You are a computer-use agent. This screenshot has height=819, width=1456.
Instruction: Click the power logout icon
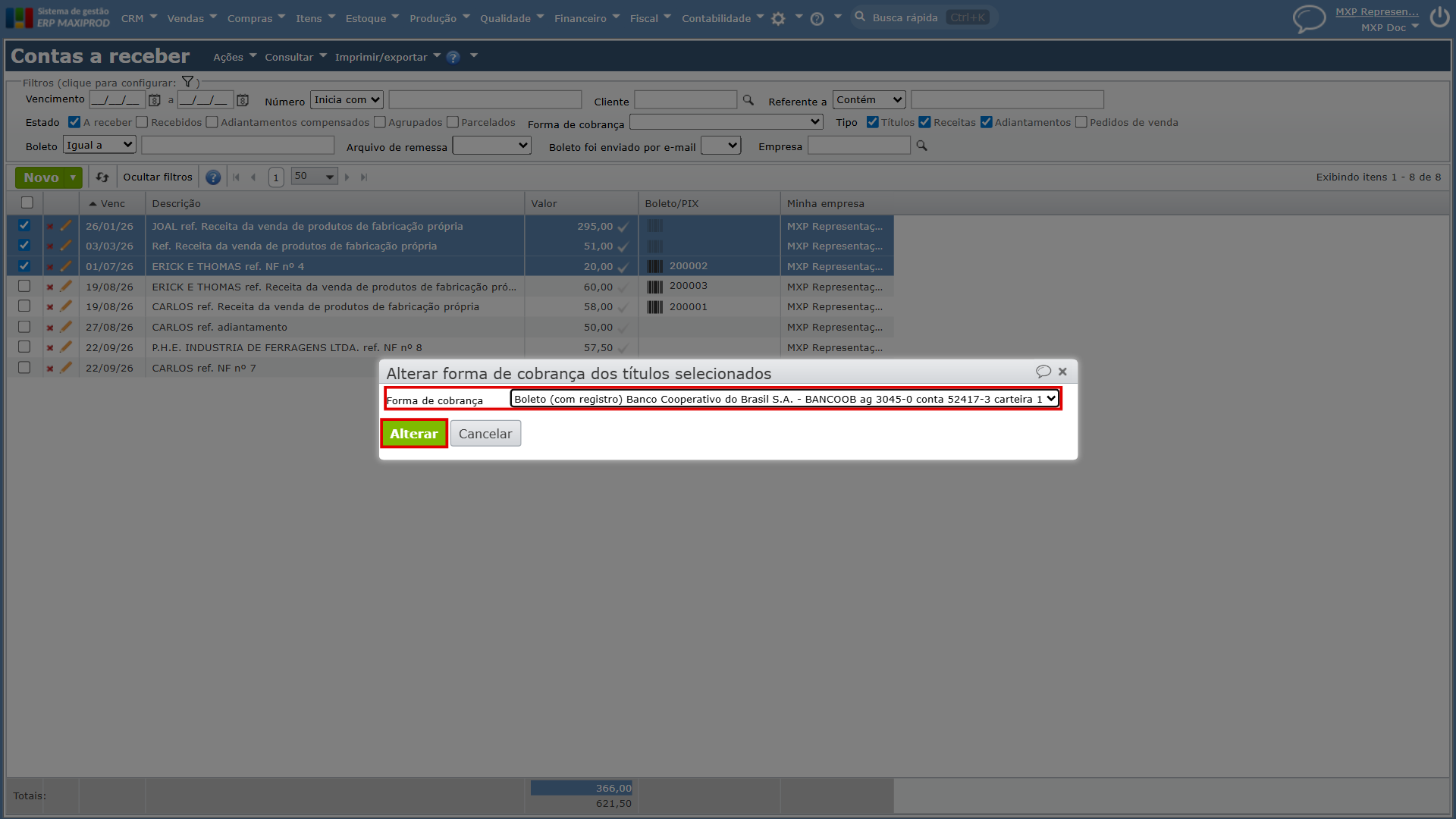point(1439,17)
